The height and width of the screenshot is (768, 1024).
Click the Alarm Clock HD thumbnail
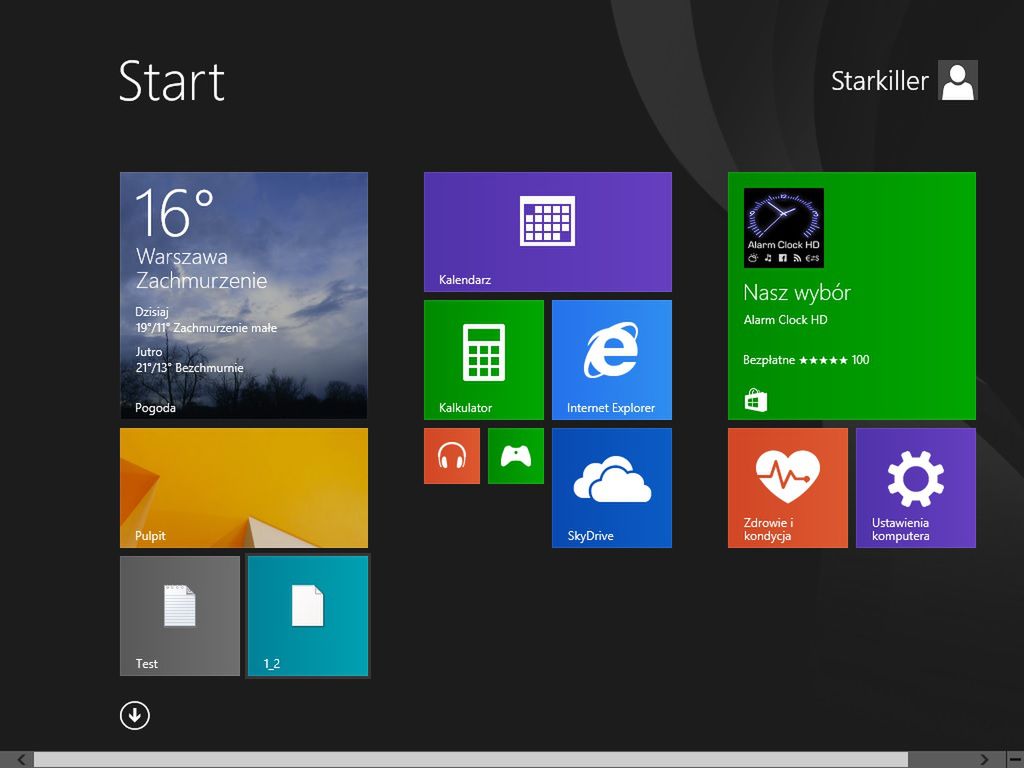[x=784, y=228]
